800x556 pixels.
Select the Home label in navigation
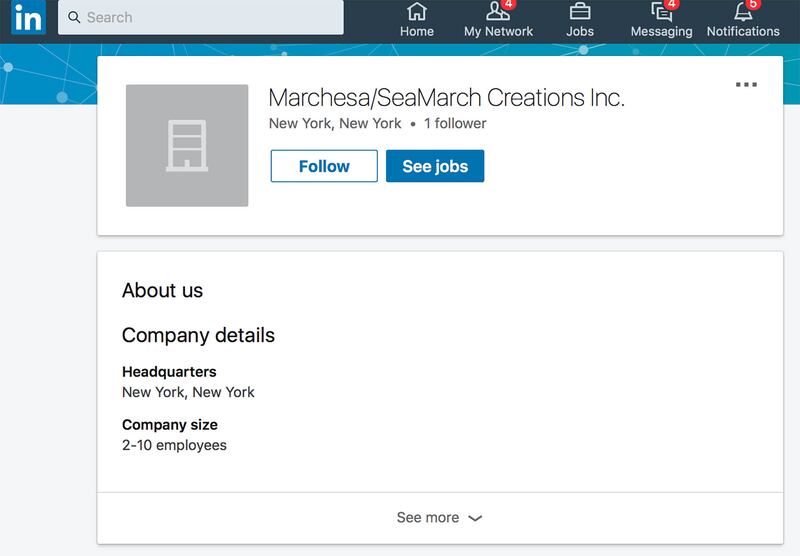click(x=417, y=32)
